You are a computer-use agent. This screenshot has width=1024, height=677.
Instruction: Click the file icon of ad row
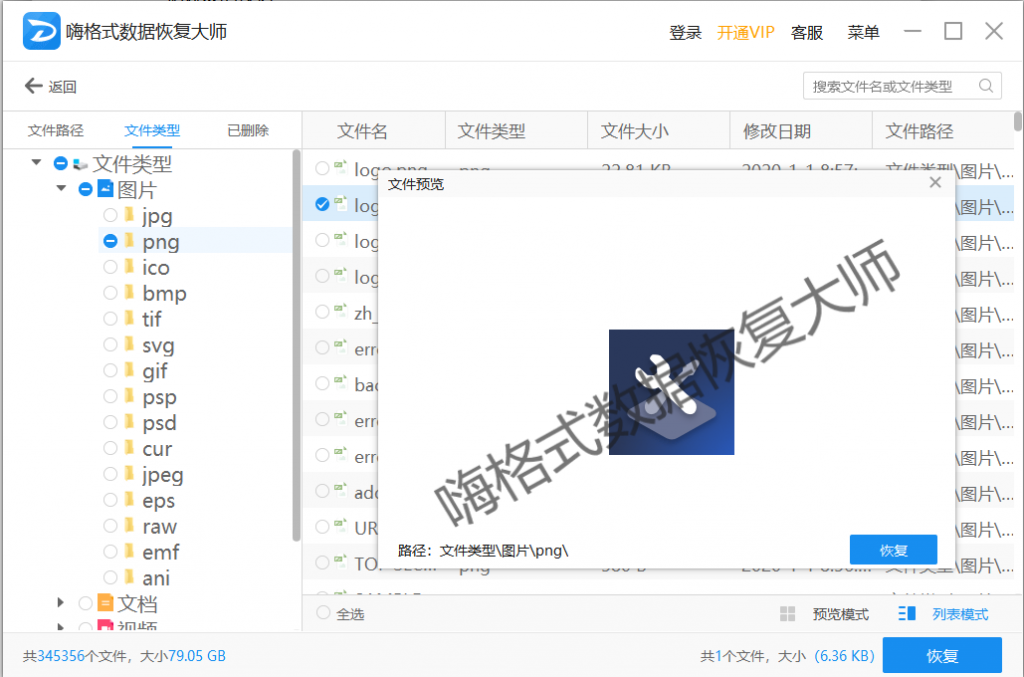coord(340,490)
